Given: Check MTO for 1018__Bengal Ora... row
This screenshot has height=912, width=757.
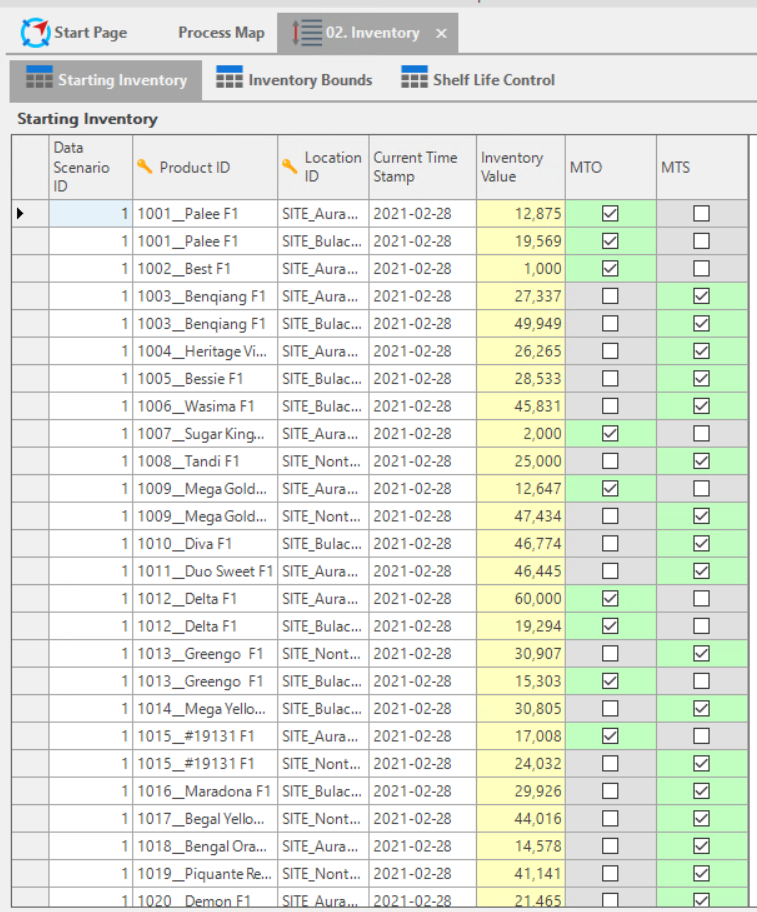Looking at the screenshot, I should point(610,846).
